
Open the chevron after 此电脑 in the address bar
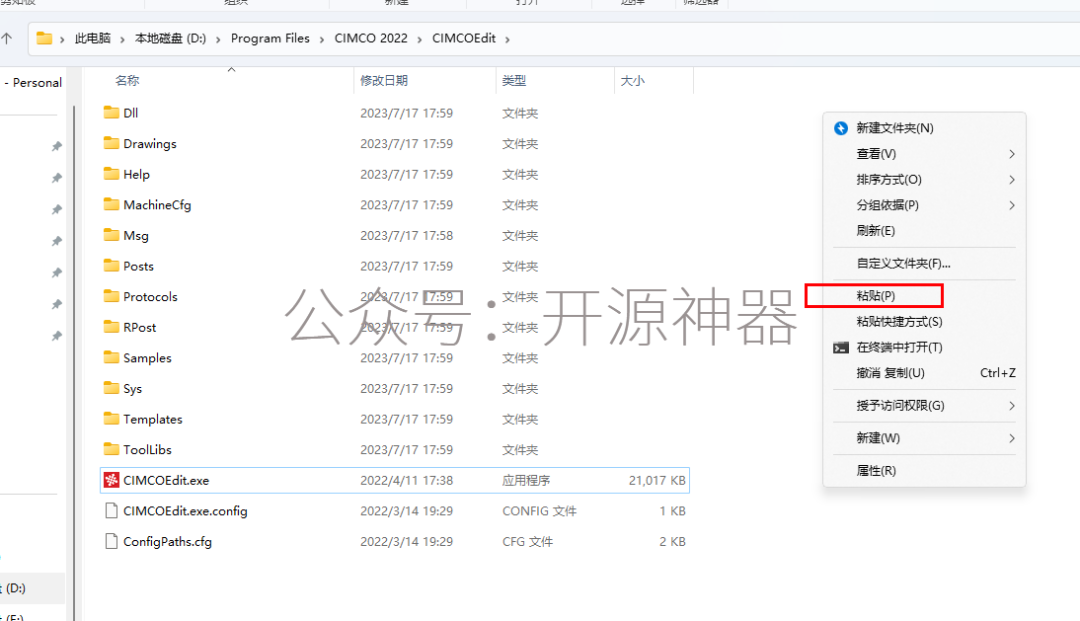click(123, 39)
